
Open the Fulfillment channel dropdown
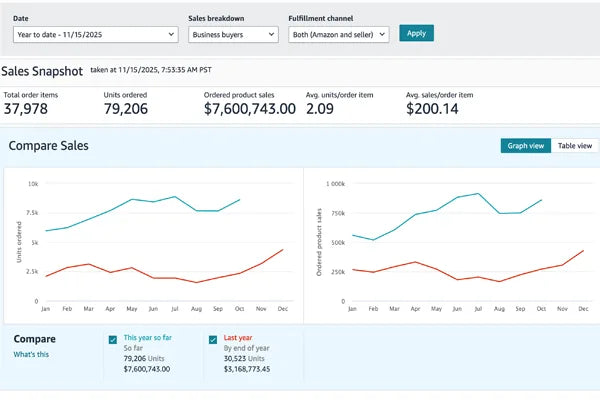point(339,34)
